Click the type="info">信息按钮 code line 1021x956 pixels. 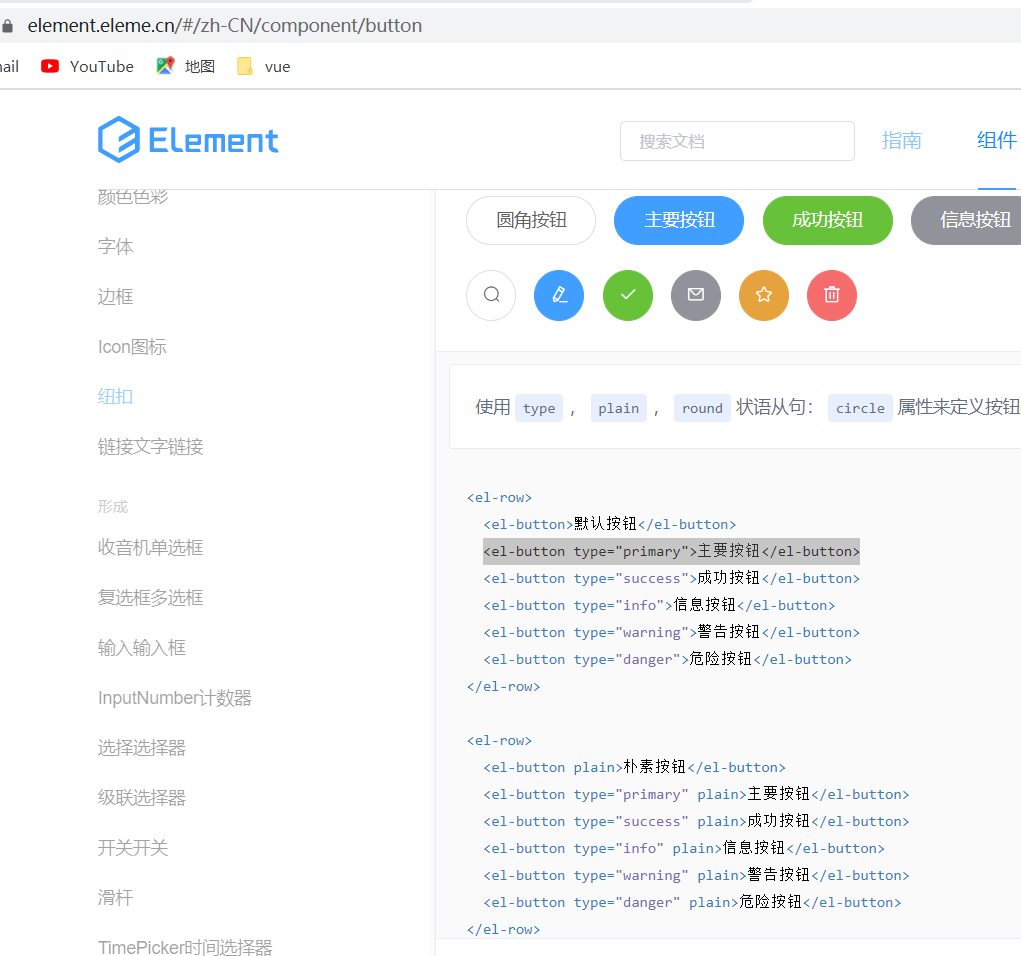659,605
